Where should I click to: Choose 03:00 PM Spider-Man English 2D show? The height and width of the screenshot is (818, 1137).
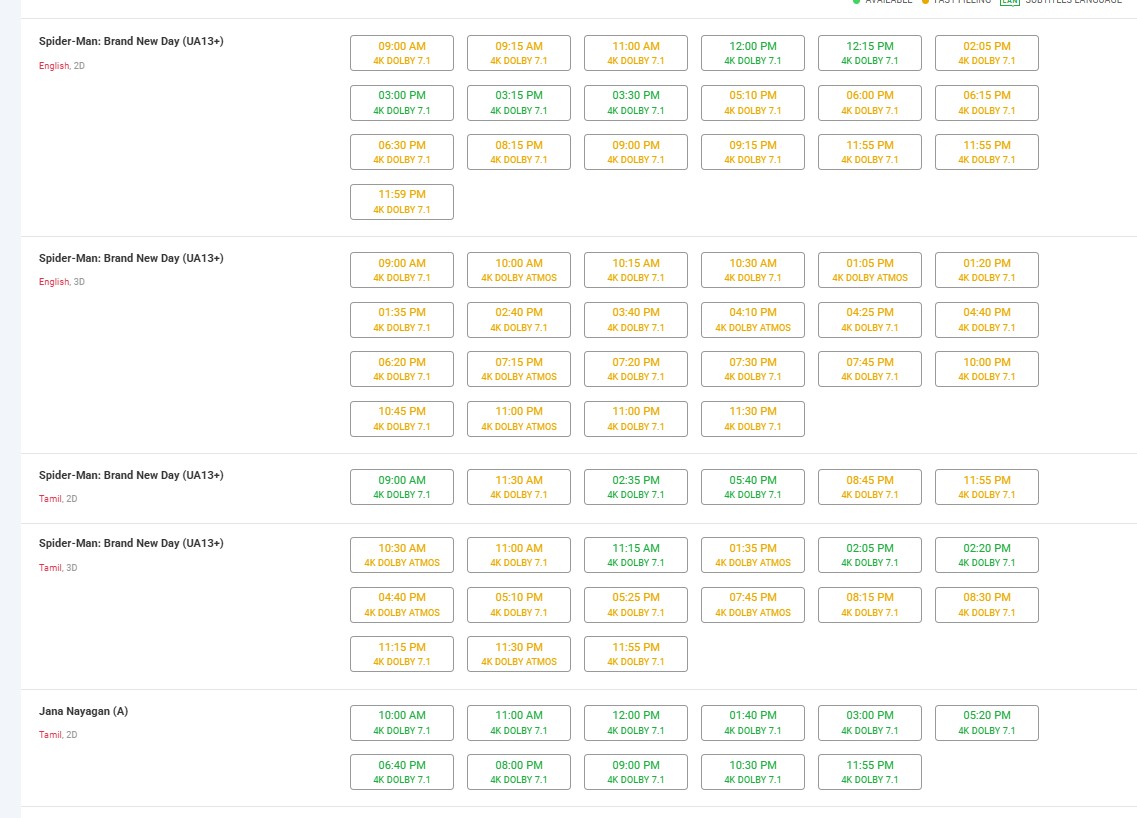pyautogui.click(x=402, y=103)
